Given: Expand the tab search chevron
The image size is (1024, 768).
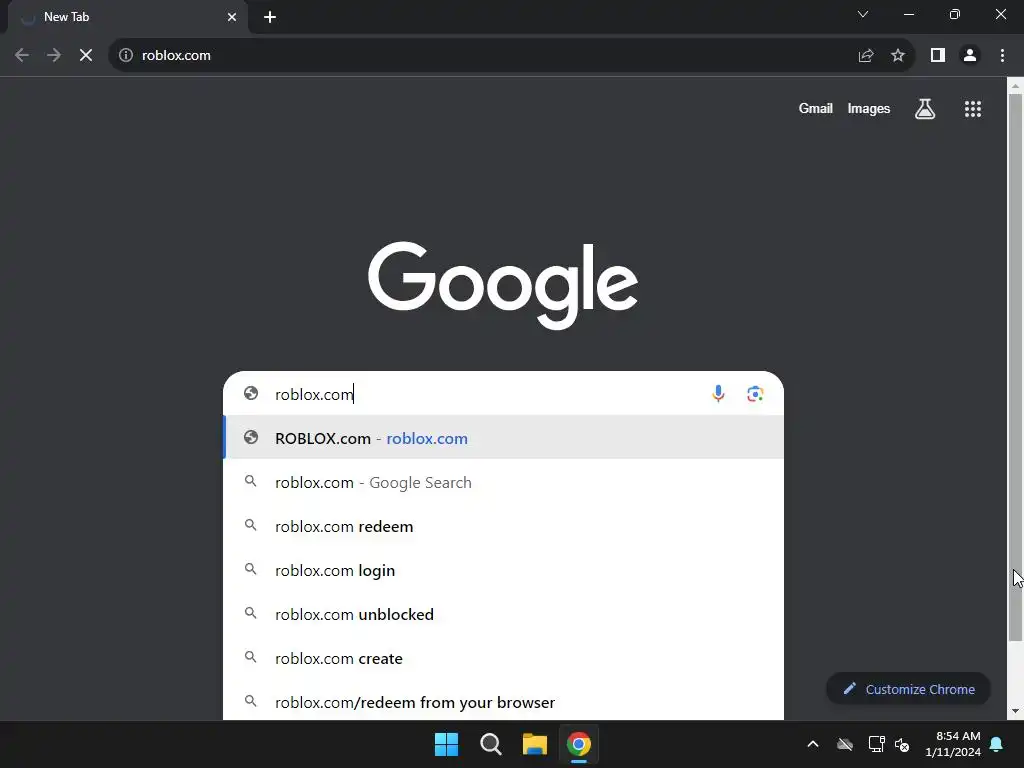Looking at the screenshot, I should (863, 14).
